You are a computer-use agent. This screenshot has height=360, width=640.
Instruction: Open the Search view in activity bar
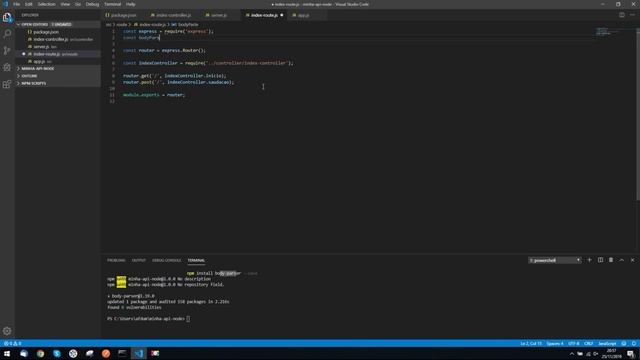7,33
